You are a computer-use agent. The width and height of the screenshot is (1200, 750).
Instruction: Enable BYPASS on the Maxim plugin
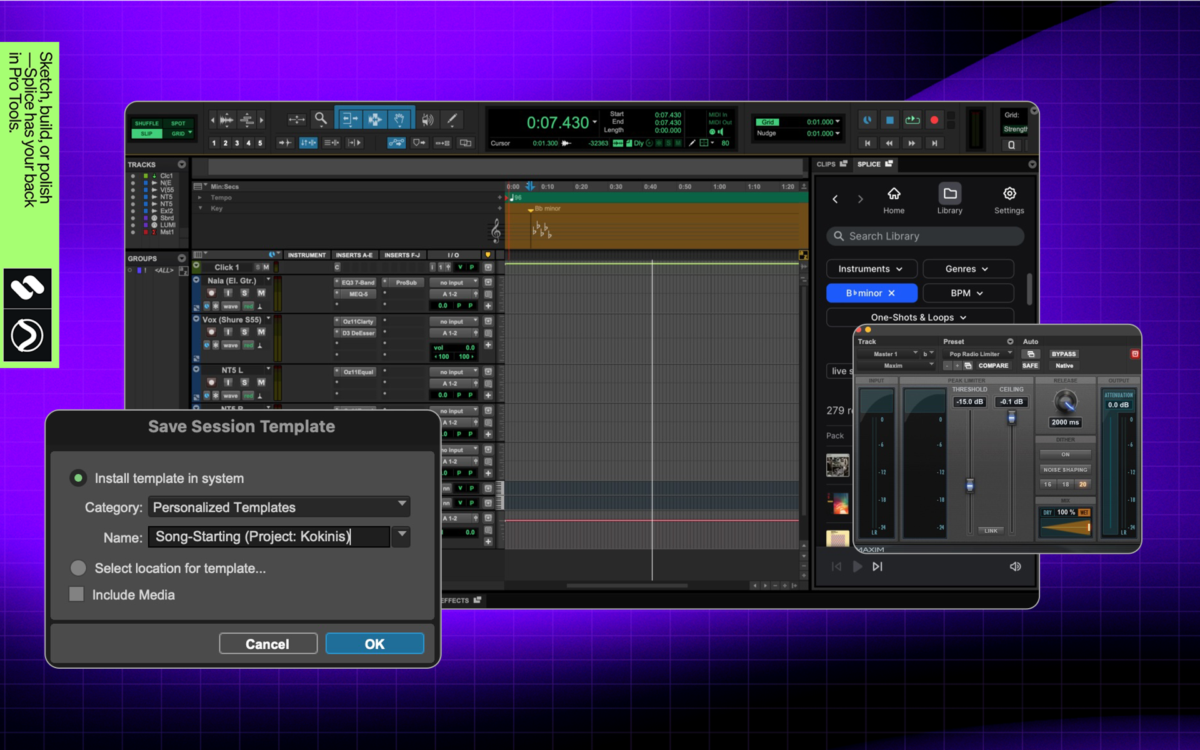click(1063, 353)
